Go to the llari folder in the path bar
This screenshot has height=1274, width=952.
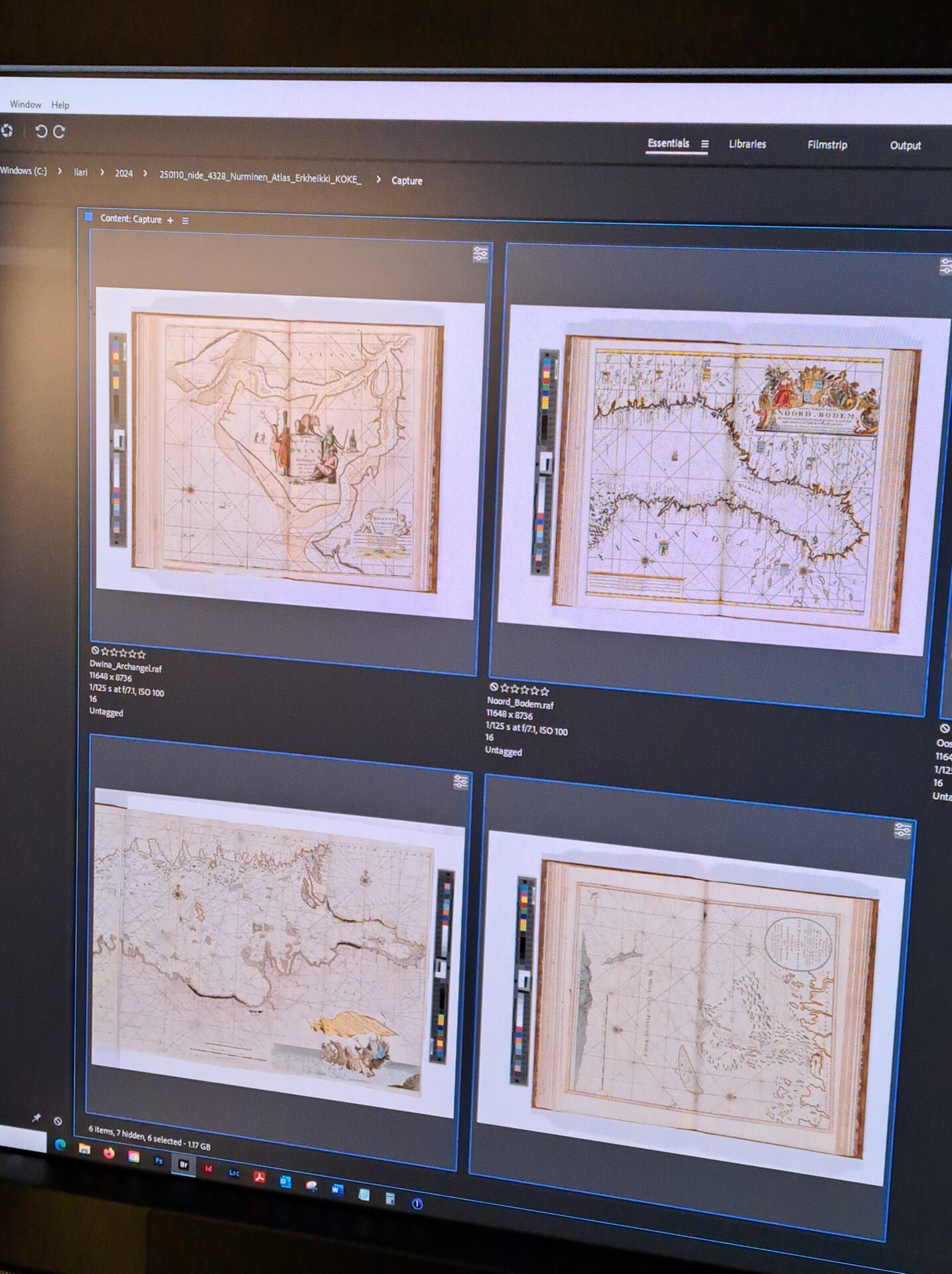80,173
